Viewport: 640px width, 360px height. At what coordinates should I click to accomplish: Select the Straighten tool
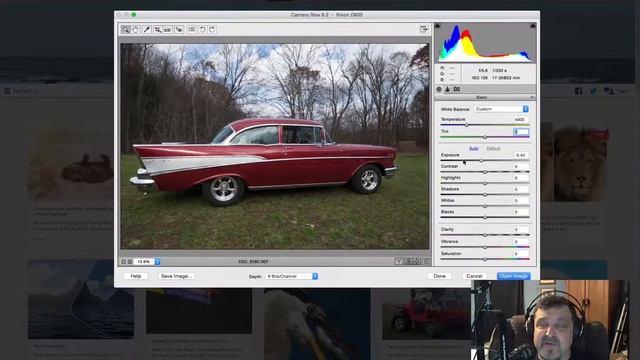click(167, 29)
